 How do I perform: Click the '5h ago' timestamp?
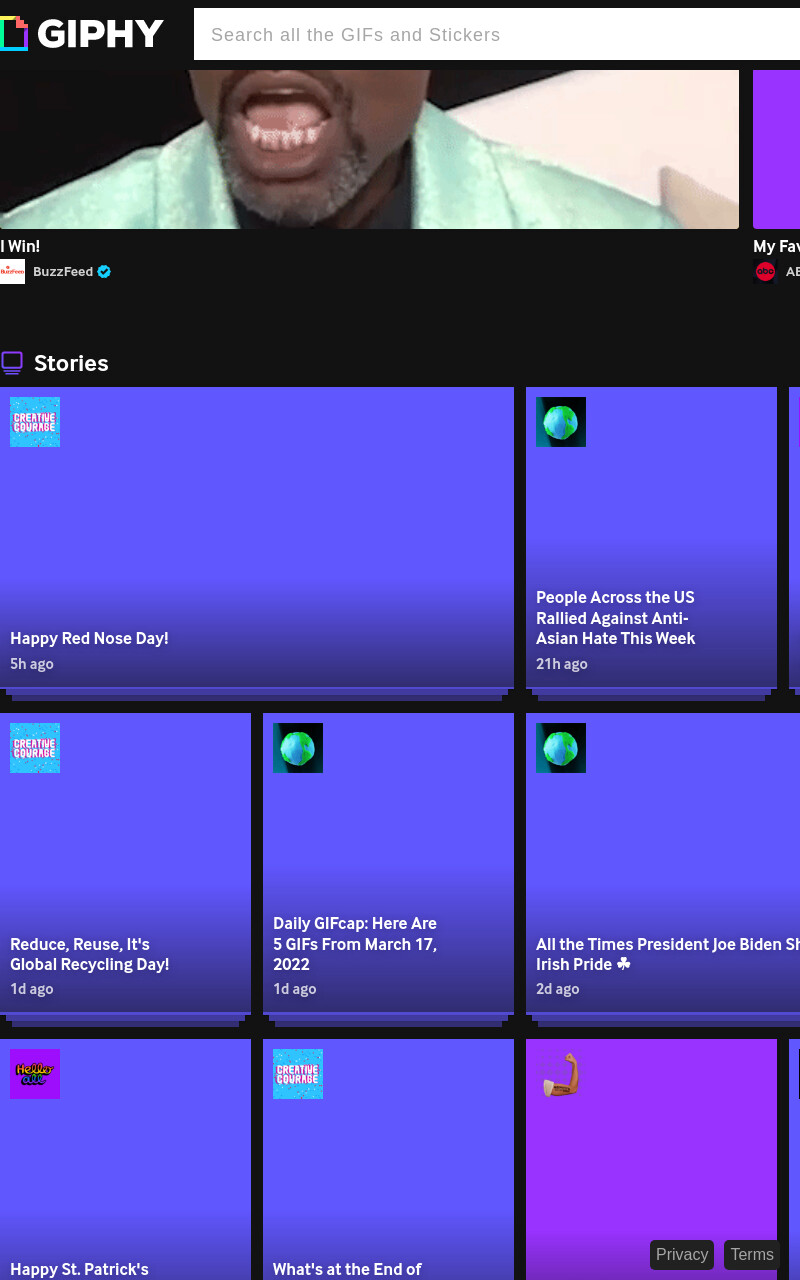32,664
